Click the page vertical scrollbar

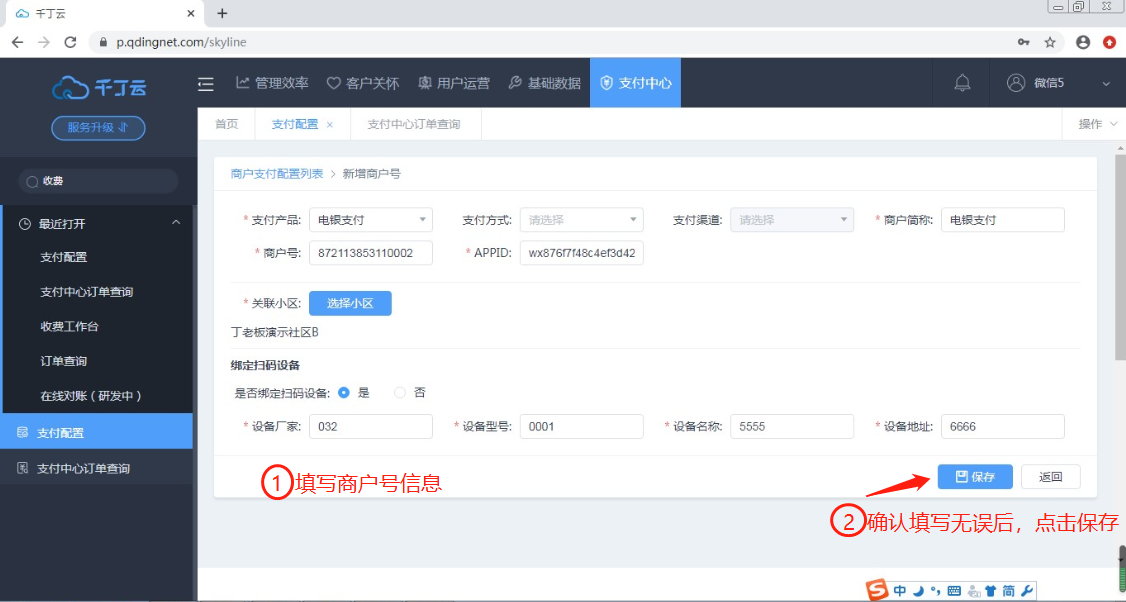pos(1120,256)
